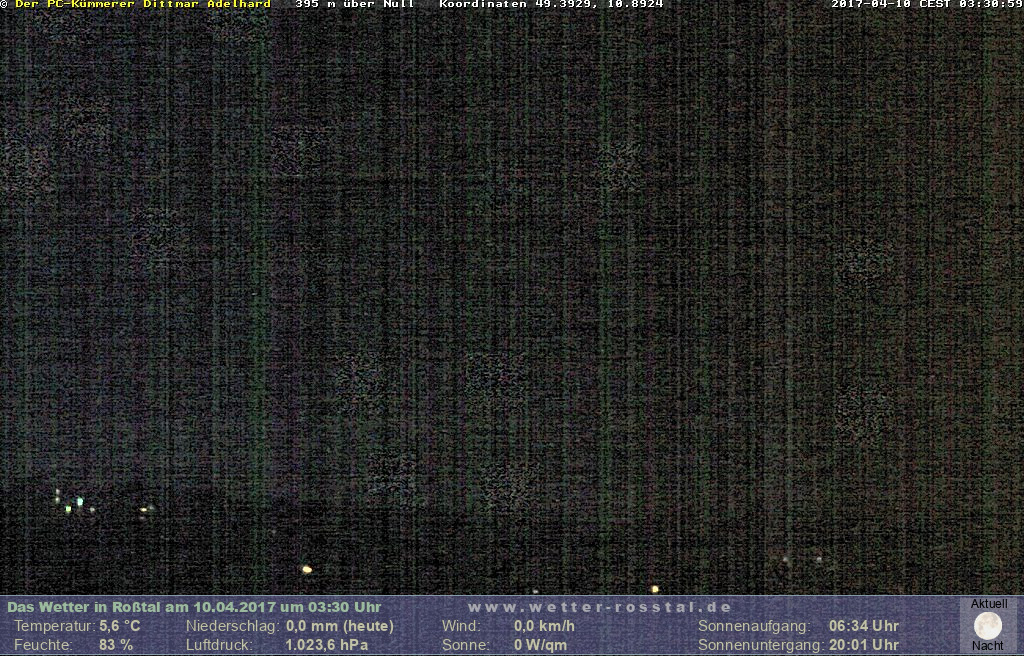Click the Koordinaten 49.3929, 10.8924 text
This screenshot has height=656, width=1024.
coord(551,4)
